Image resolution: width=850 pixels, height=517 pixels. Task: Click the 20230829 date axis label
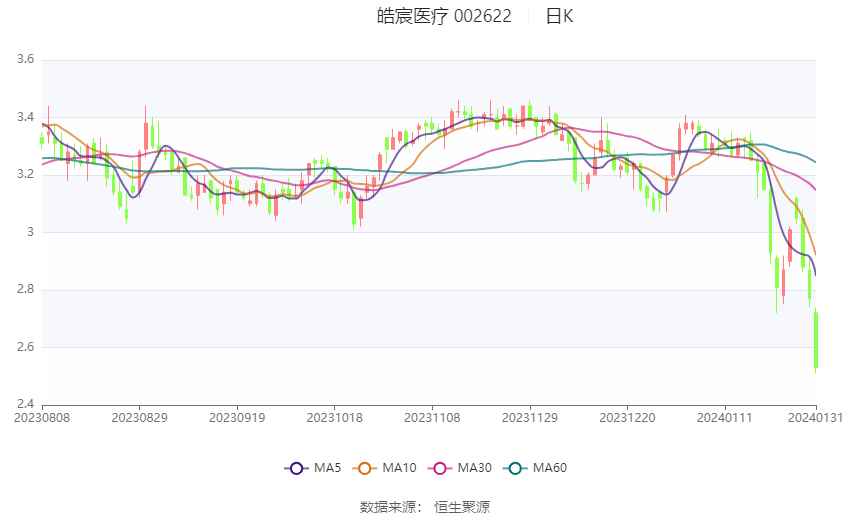point(139,418)
